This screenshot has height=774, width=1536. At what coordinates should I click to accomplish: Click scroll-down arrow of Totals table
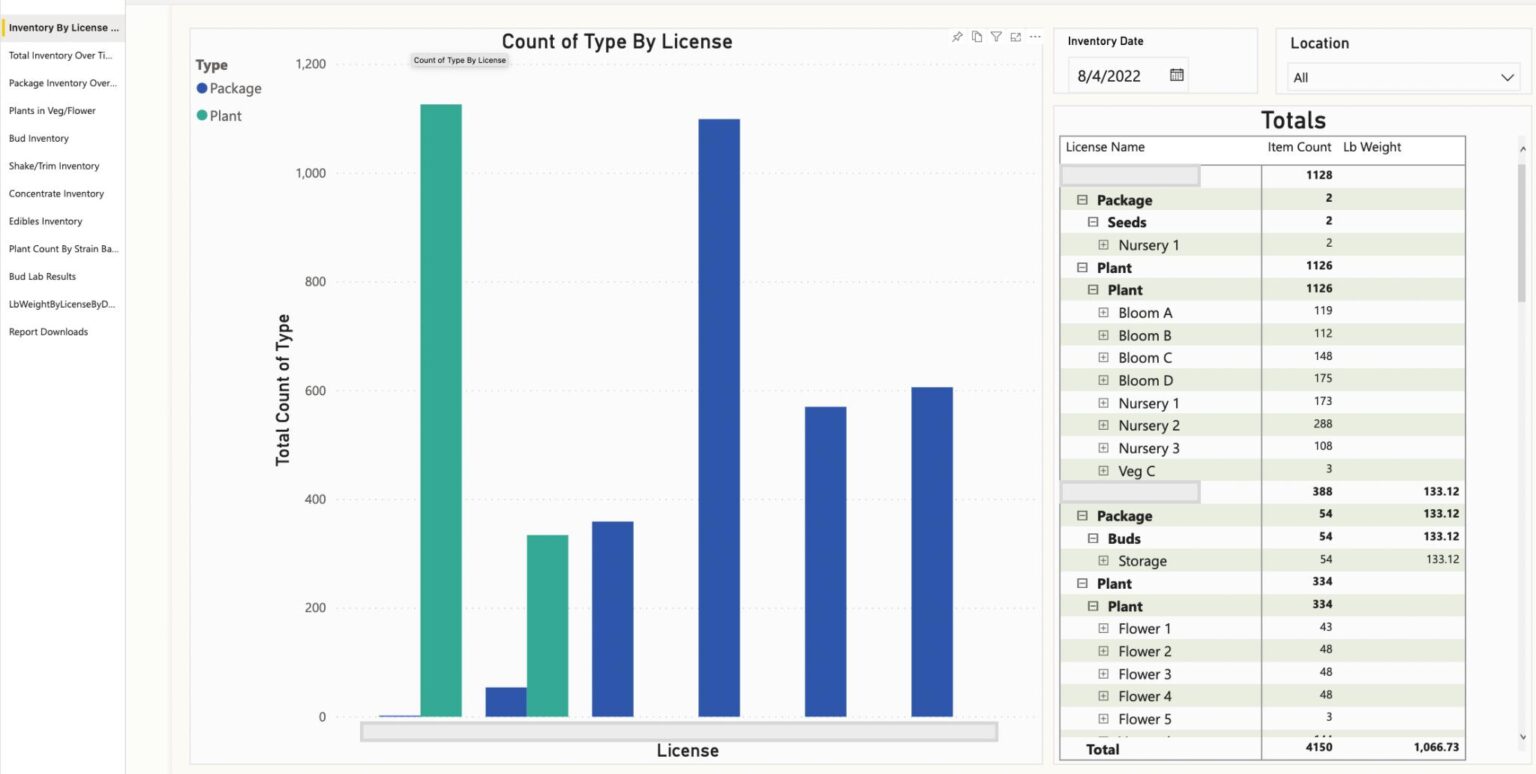[x=1522, y=737]
